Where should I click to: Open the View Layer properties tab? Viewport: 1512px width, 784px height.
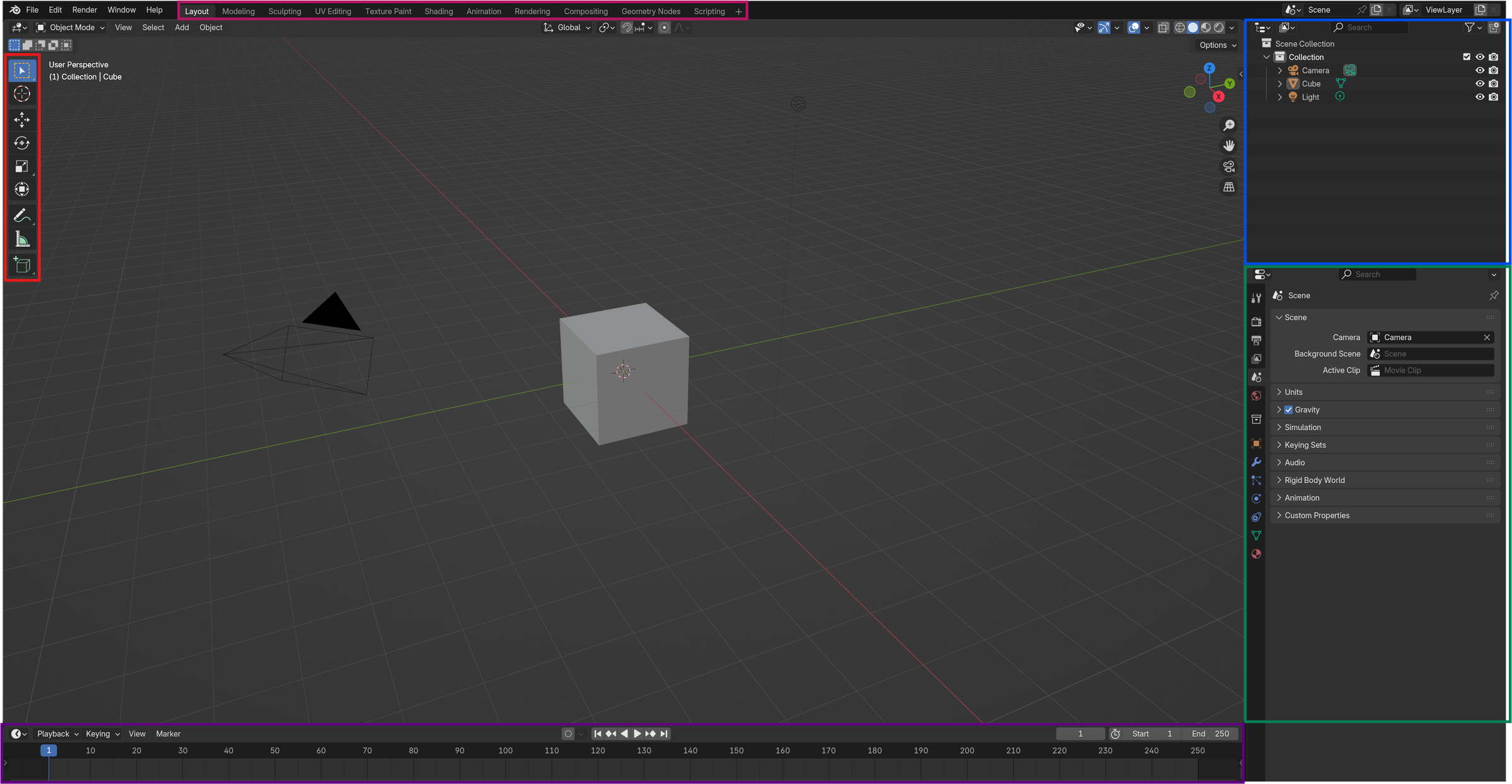click(x=1256, y=358)
